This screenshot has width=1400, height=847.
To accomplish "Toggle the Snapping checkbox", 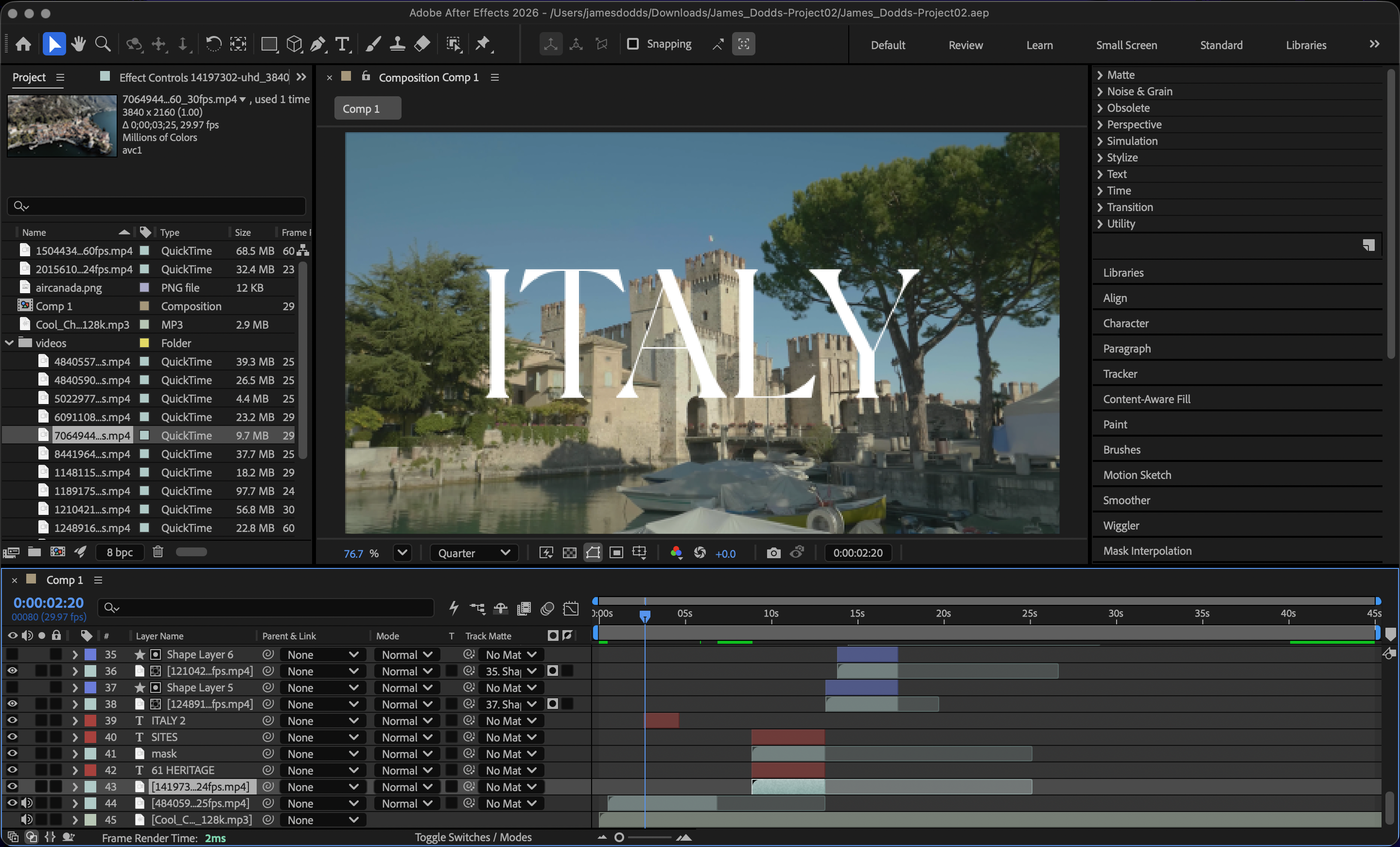I will tap(632, 44).
